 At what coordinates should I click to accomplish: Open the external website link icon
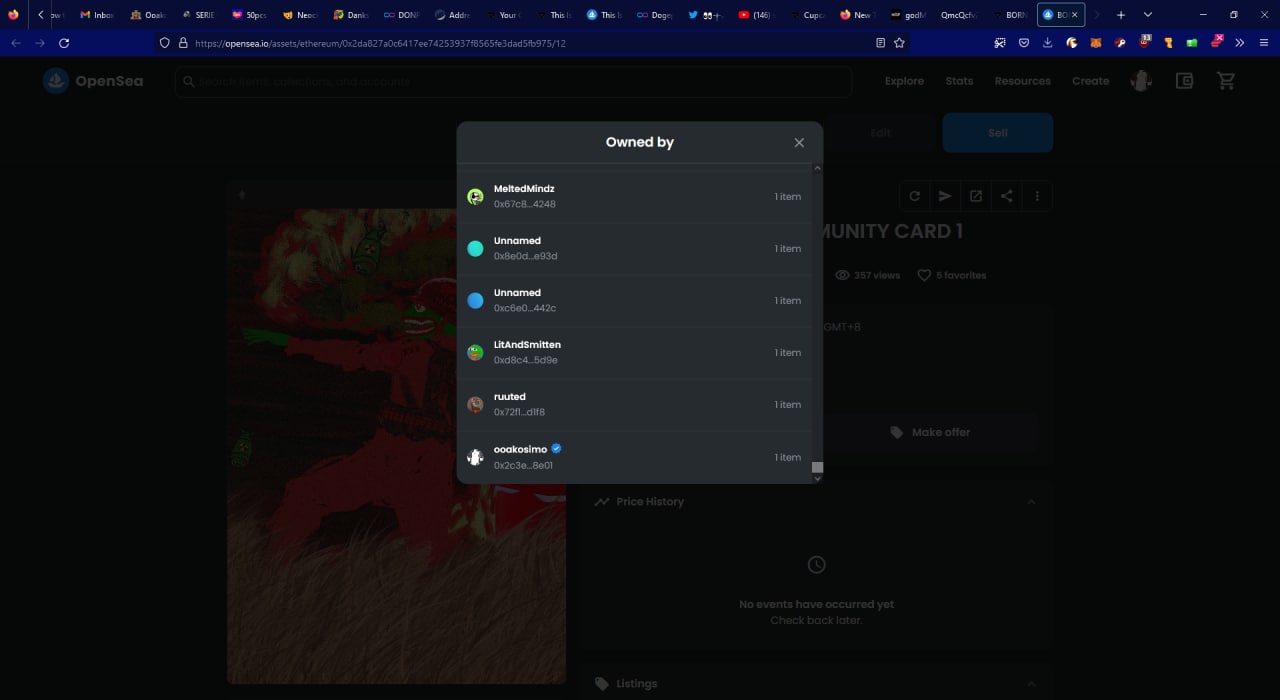click(976, 196)
